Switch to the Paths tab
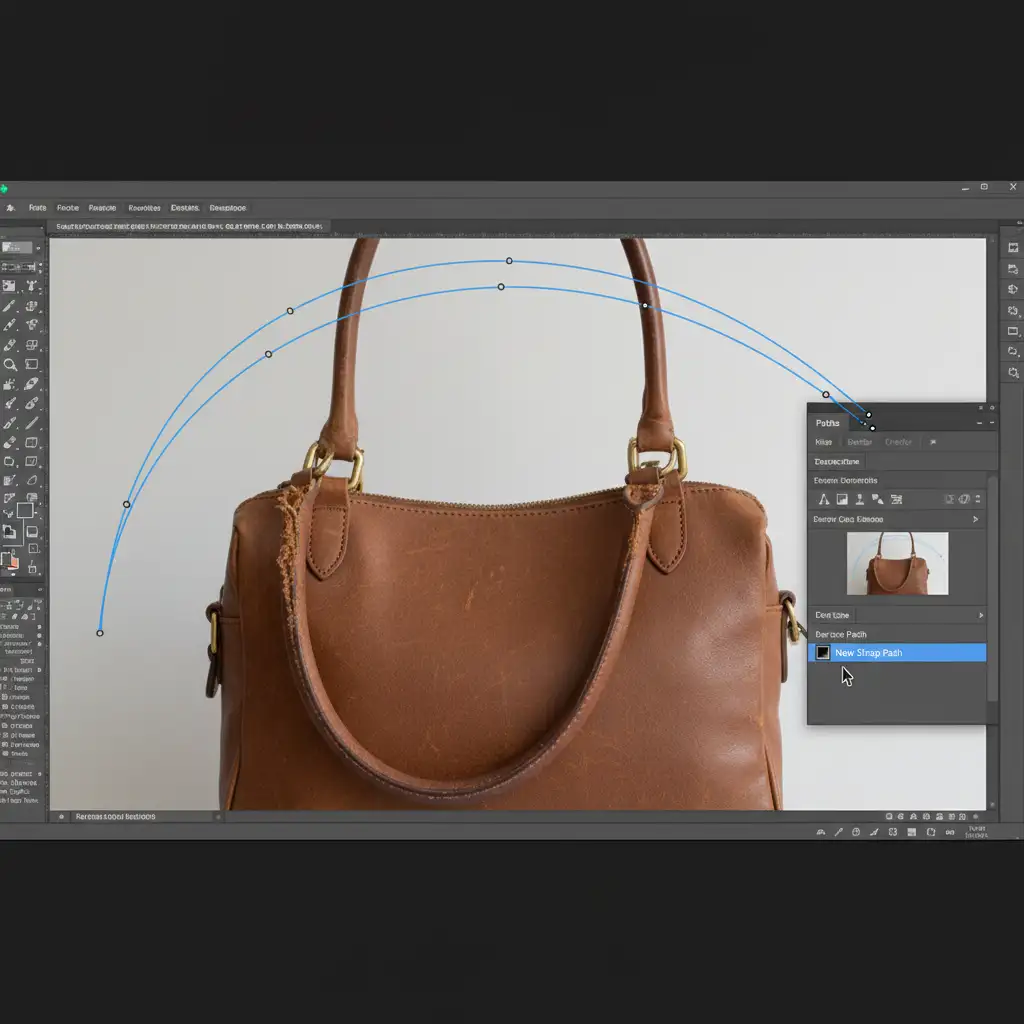 coord(827,423)
